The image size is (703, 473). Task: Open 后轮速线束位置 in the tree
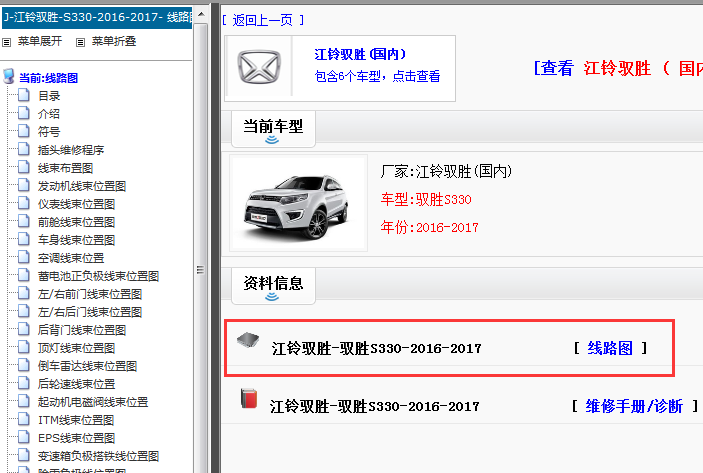click(77, 384)
